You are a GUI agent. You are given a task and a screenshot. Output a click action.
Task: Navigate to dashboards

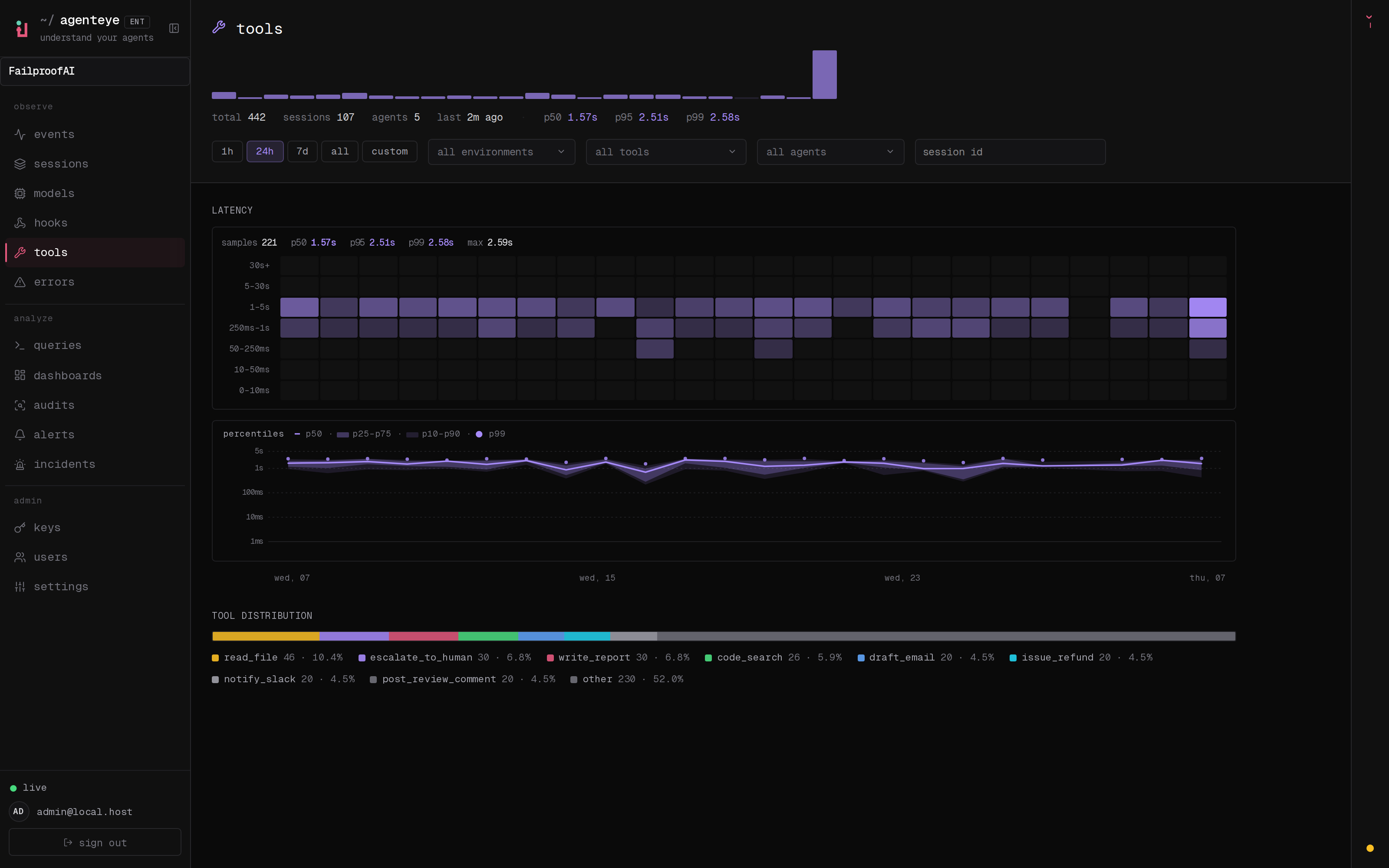pyautogui.click(x=95, y=375)
